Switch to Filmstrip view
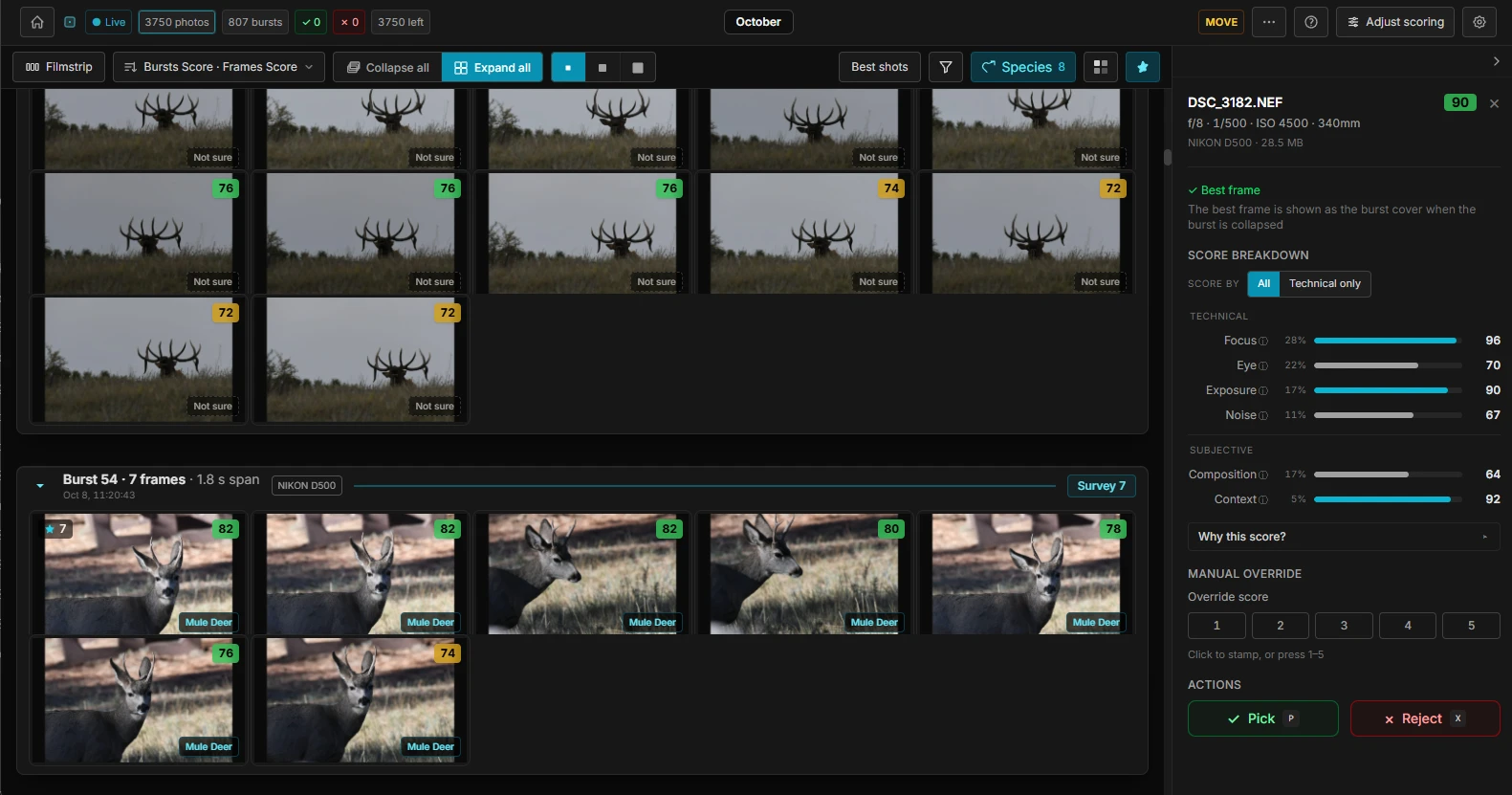 tap(59, 67)
